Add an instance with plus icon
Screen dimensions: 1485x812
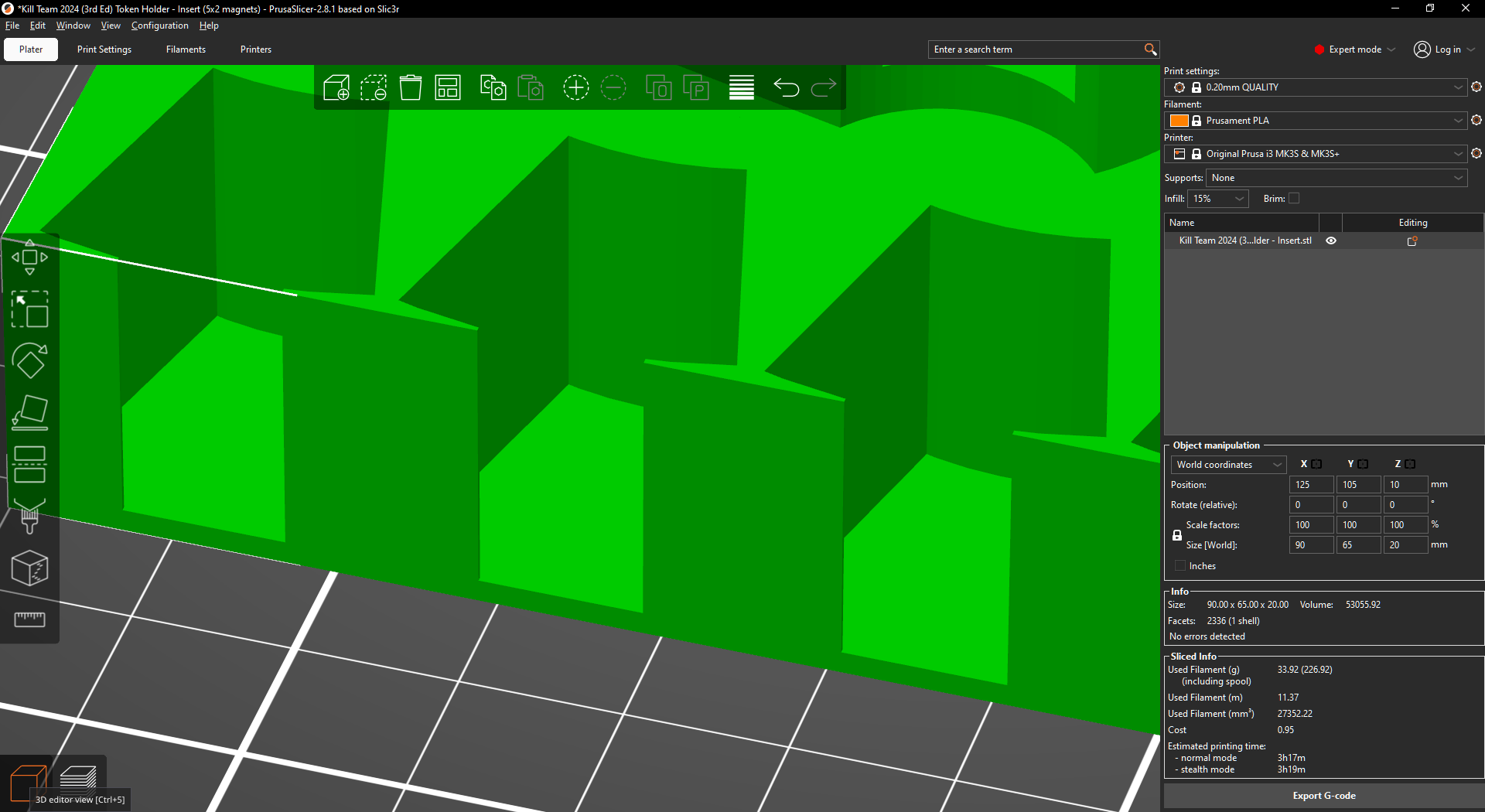576,87
